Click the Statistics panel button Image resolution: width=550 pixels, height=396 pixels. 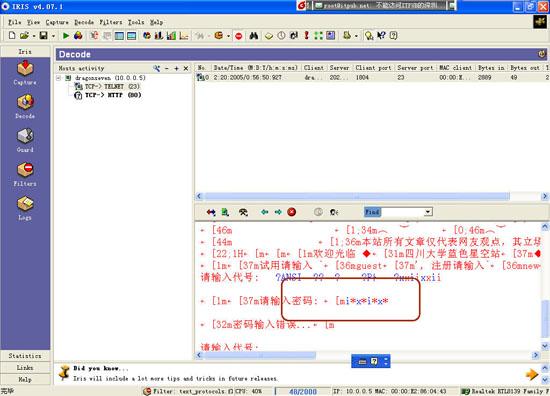click(x=25, y=356)
